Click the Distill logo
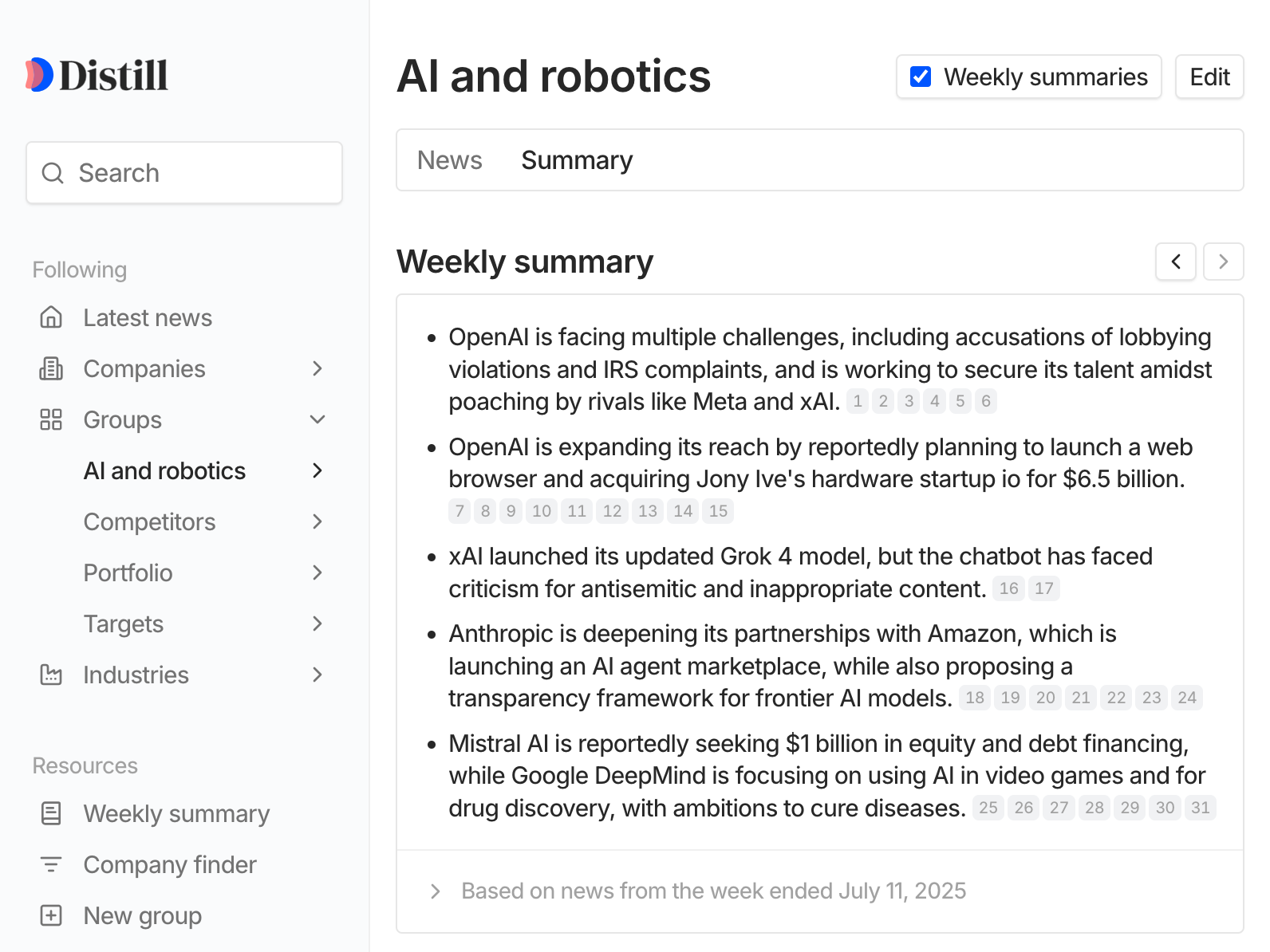This screenshot has height=952, width=1270. click(97, 76)
